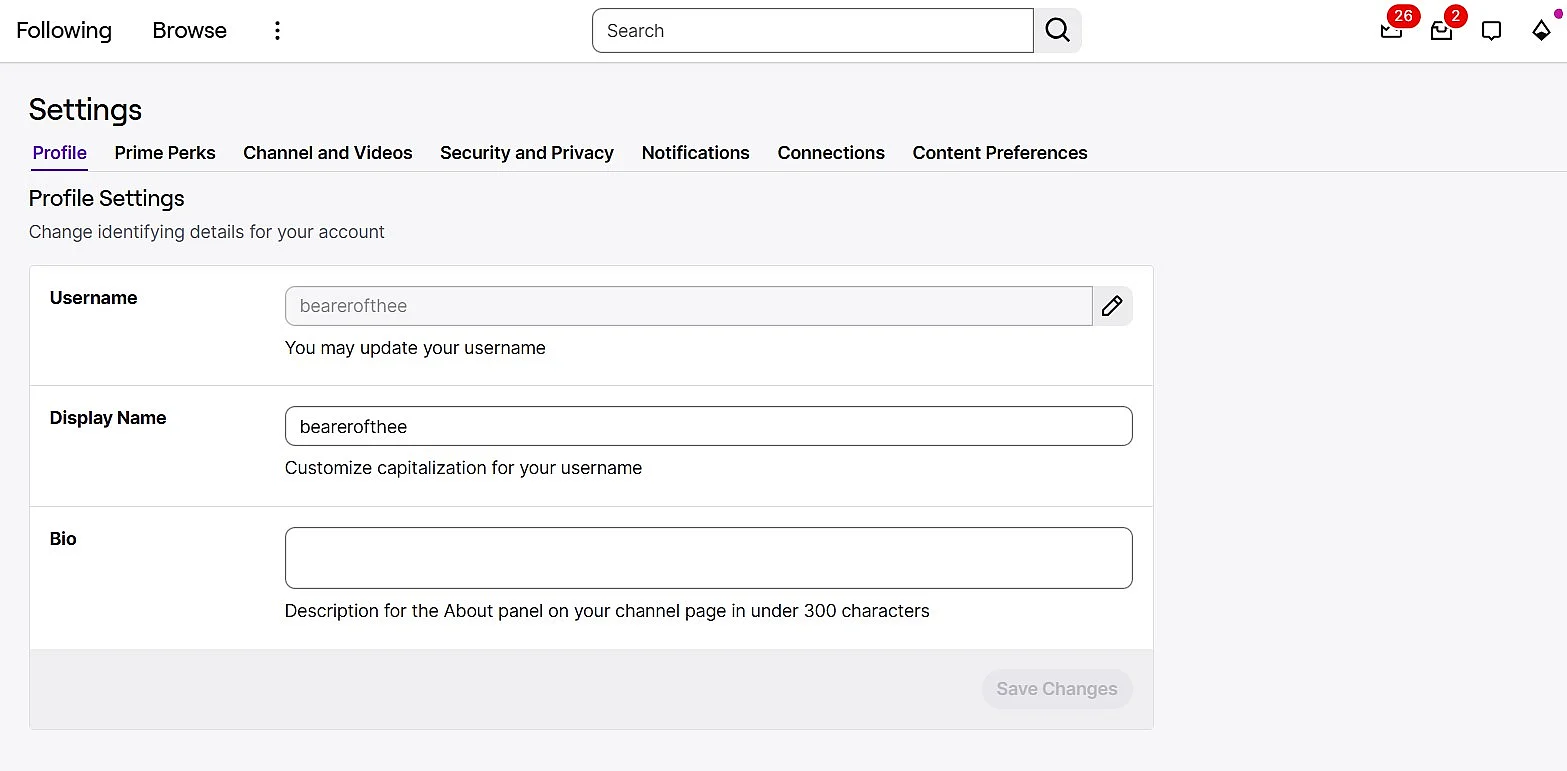Open the whispers chat bubble icon

pyautogui.click(x=1491, y=31)
